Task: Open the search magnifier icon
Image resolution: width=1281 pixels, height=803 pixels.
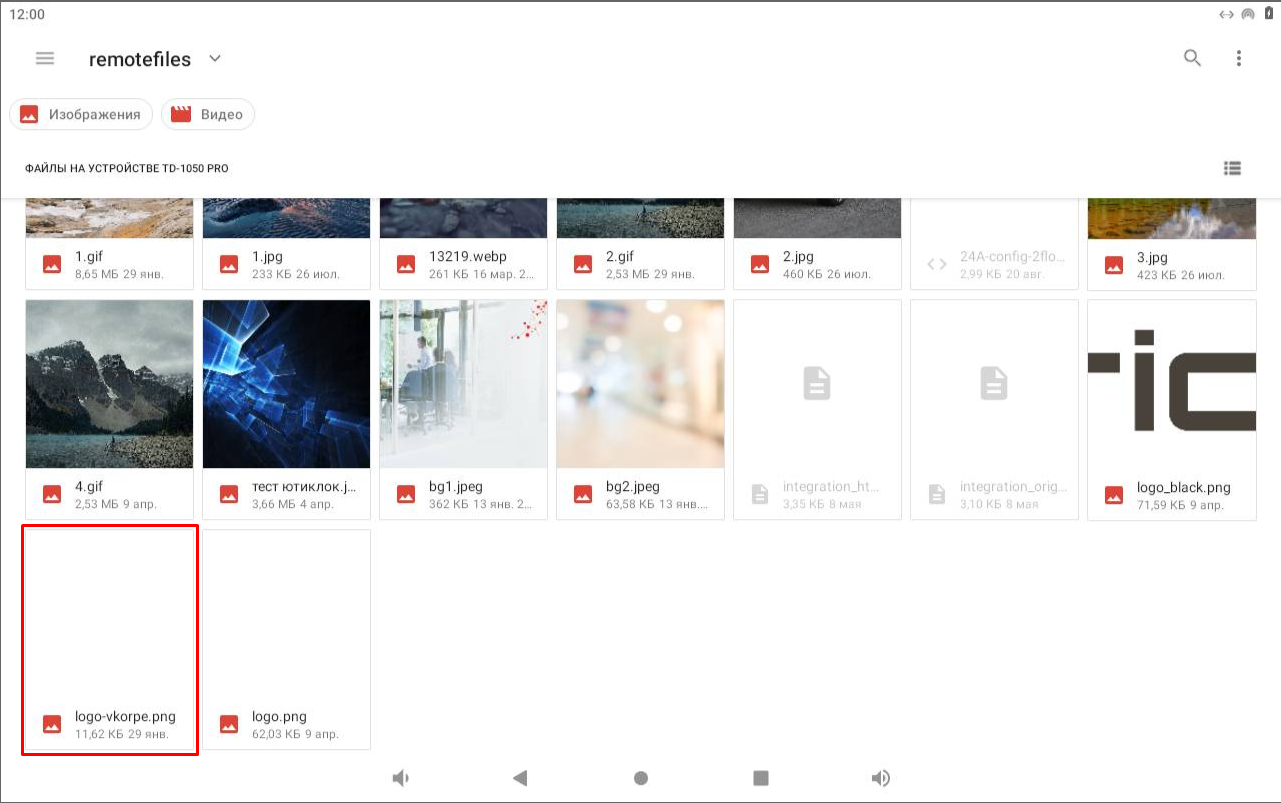Action: click(x=1192, y=58)
